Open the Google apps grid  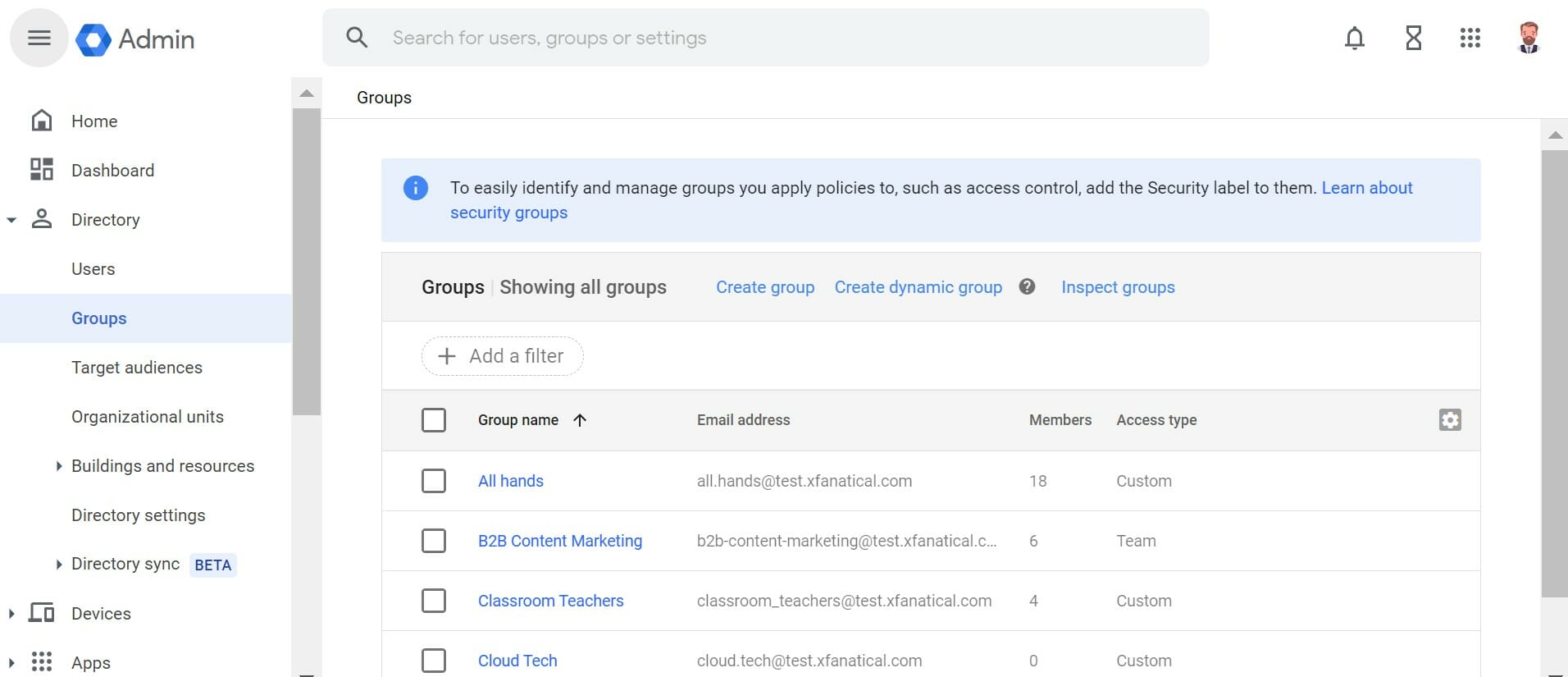point(1470,38)
